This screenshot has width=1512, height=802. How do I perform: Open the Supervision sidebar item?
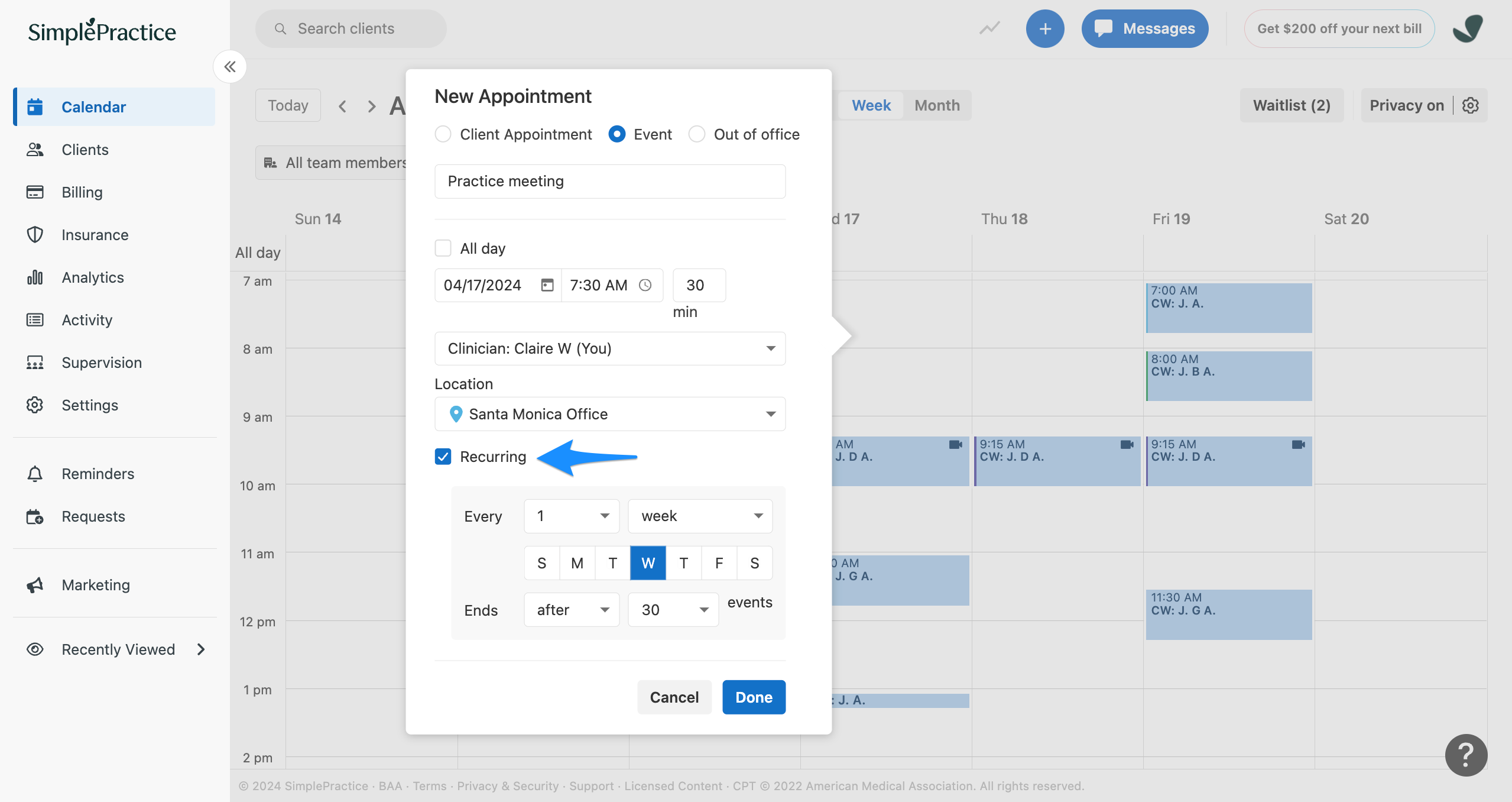[x=102, y=363]
